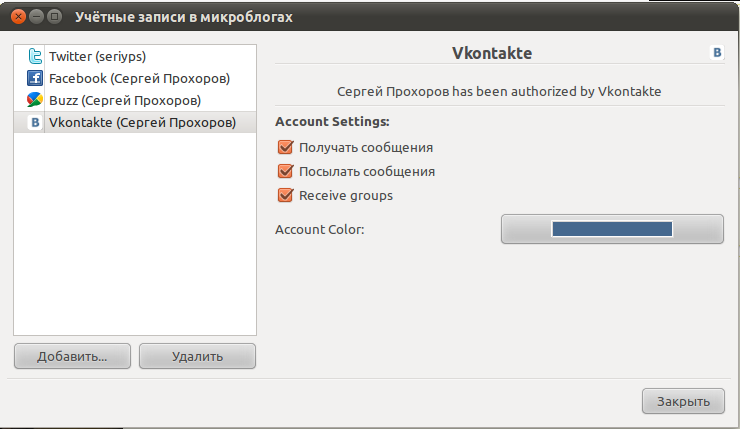Click the empty area of the accounts list
The image size is (740, 429).
click(135, 234)
